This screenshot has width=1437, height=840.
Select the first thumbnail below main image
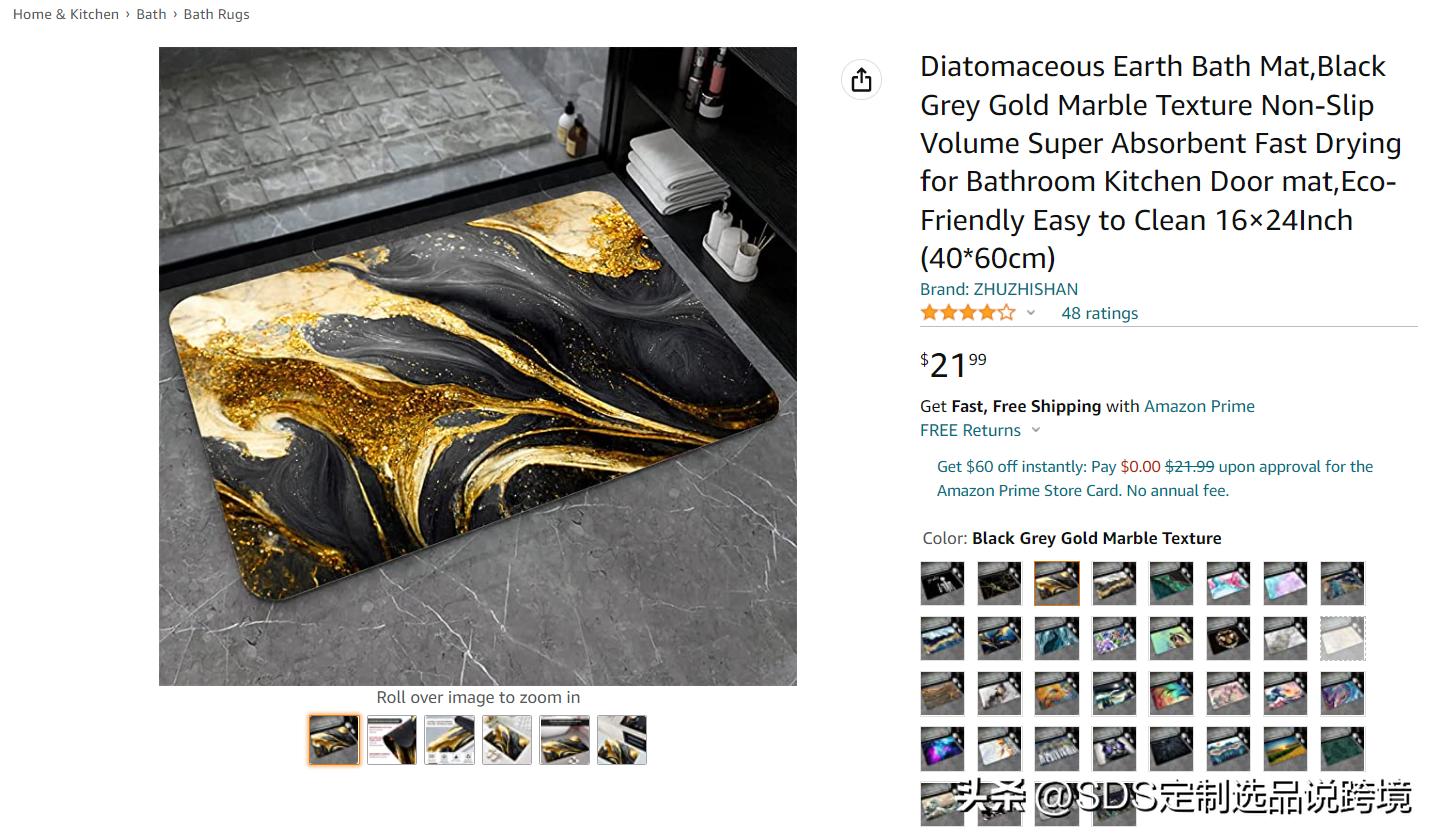click(x=334, y=740)
